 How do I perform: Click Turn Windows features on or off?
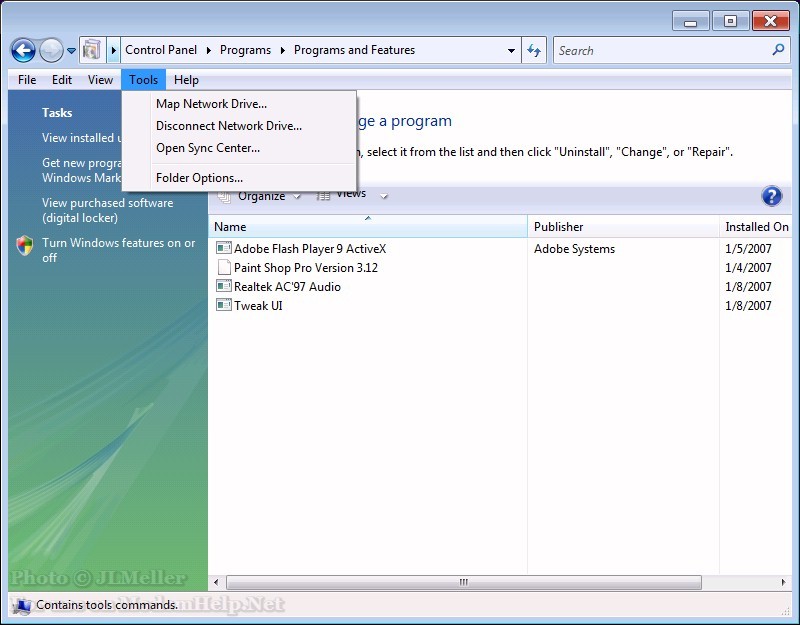click(118, 250)
